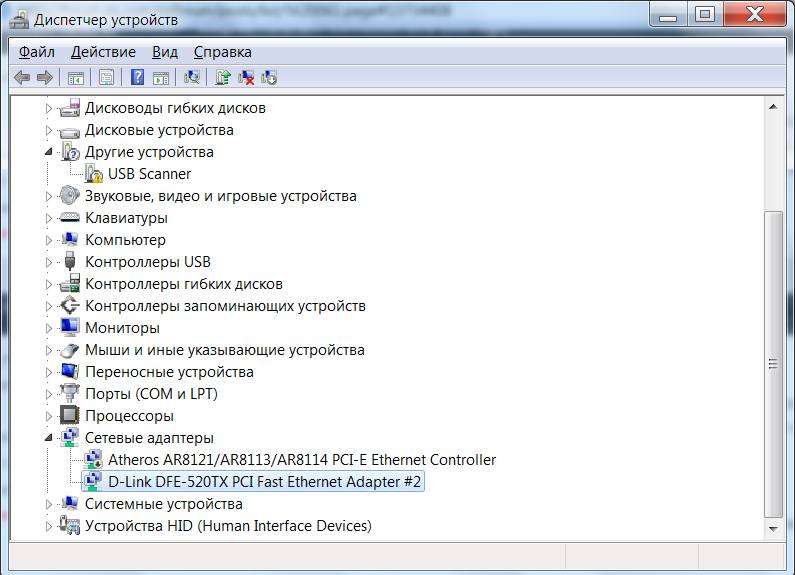Open the blue Help question-mark icon
Viewport: 795px width, 575px height.
pyautogui.click(x=137, y=78)
